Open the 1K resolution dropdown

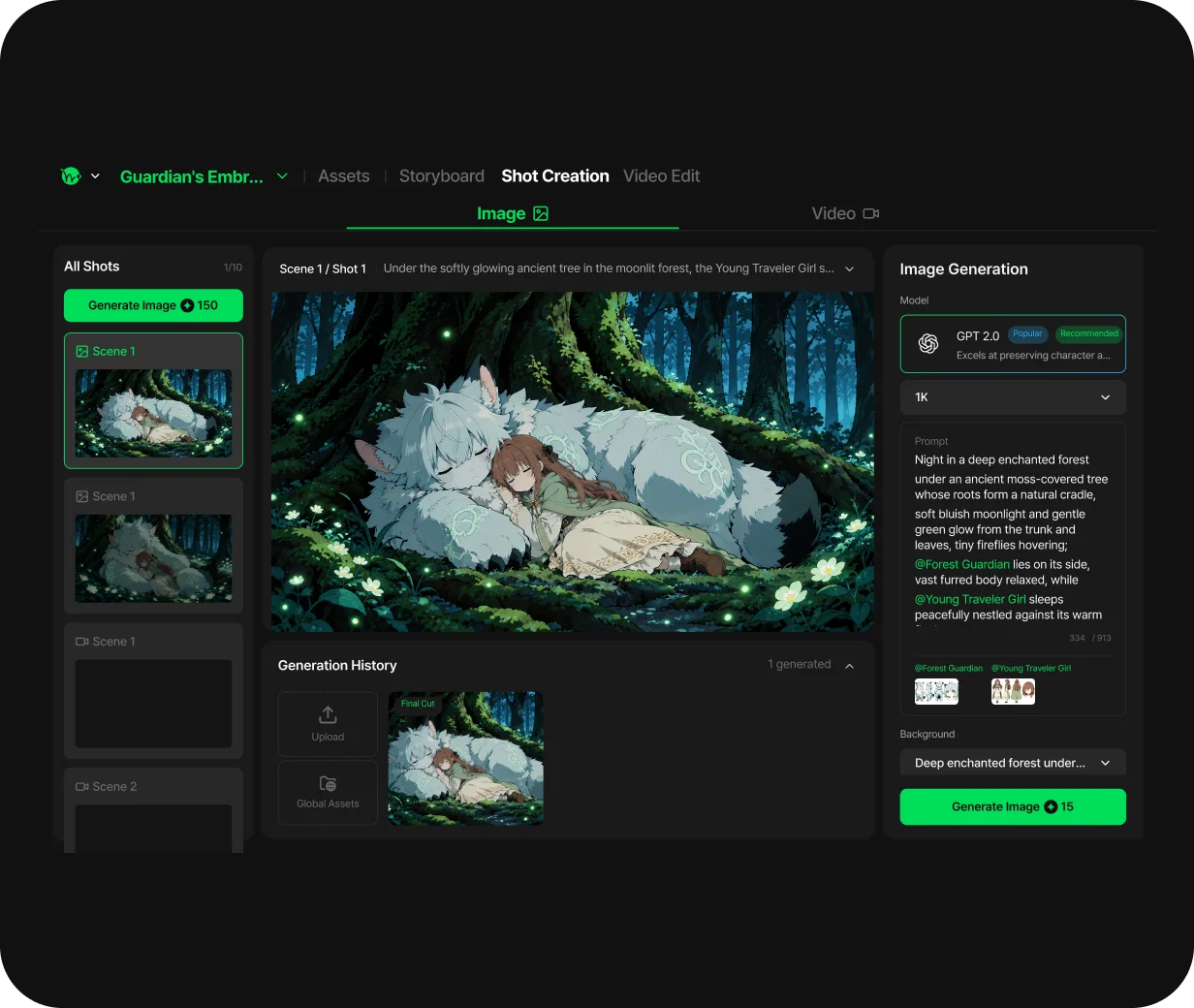(1013, 397)
